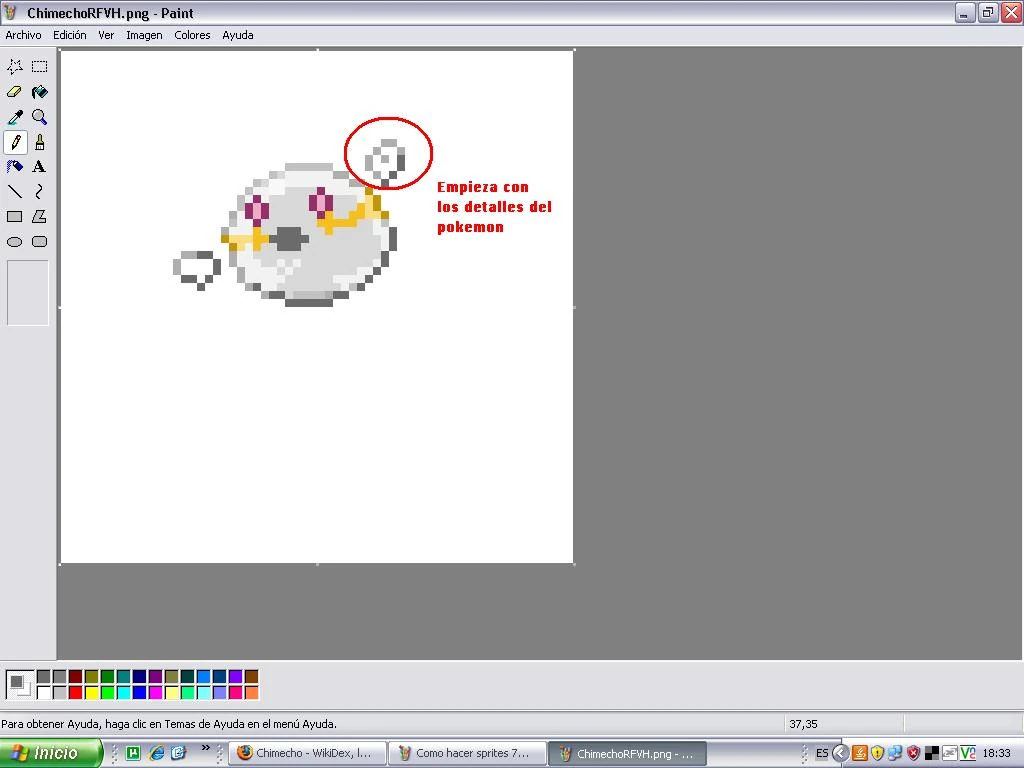The image size is (1024, 768).
Task: Pick the yellow palette color
Action: pos(91,692)
